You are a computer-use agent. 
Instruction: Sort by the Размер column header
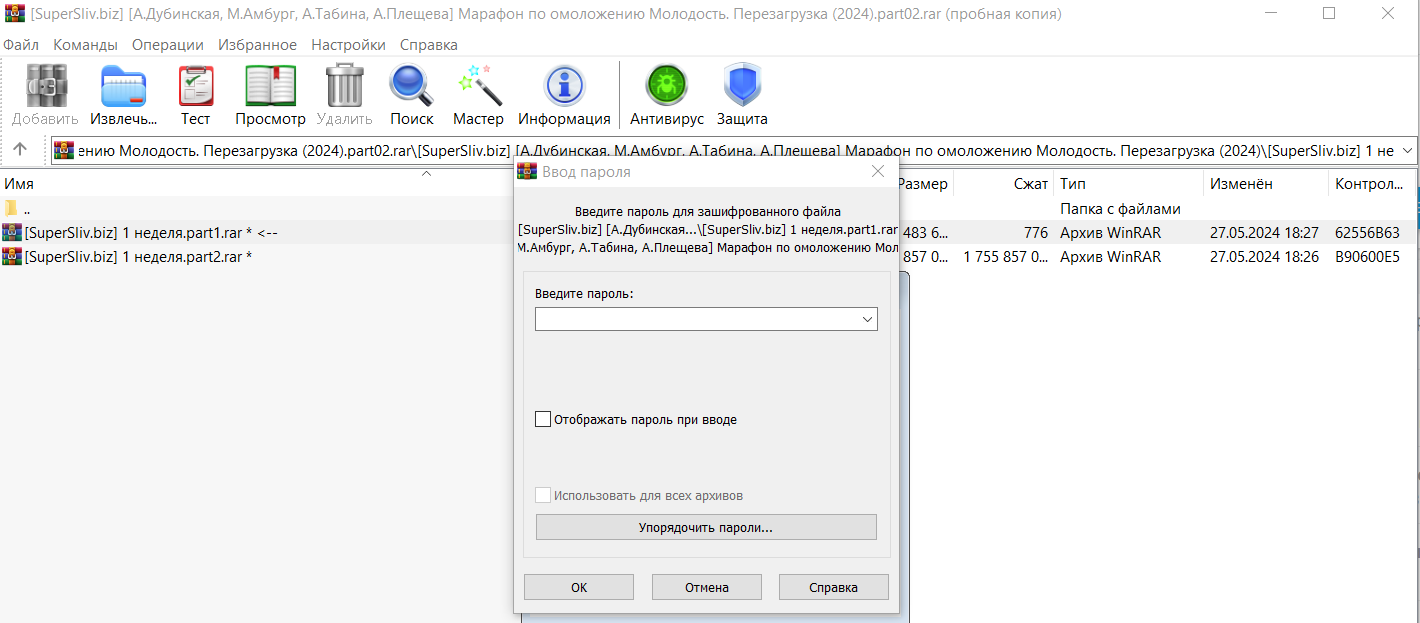tap(925, 184)
